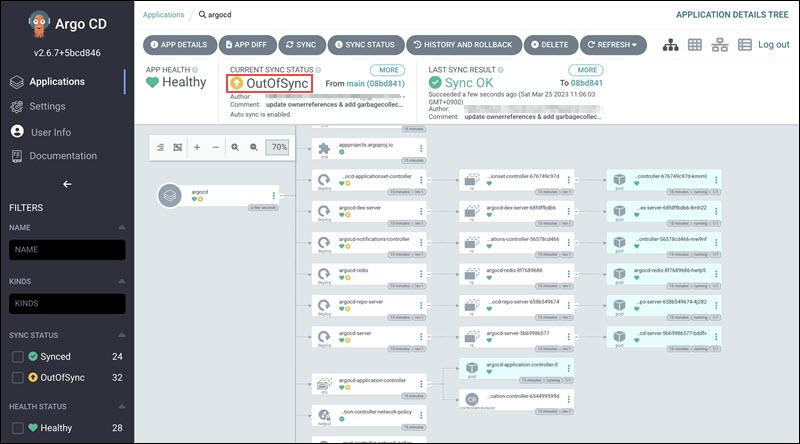Click the argocd-notifications-controller deploy icon

point(324,242)
